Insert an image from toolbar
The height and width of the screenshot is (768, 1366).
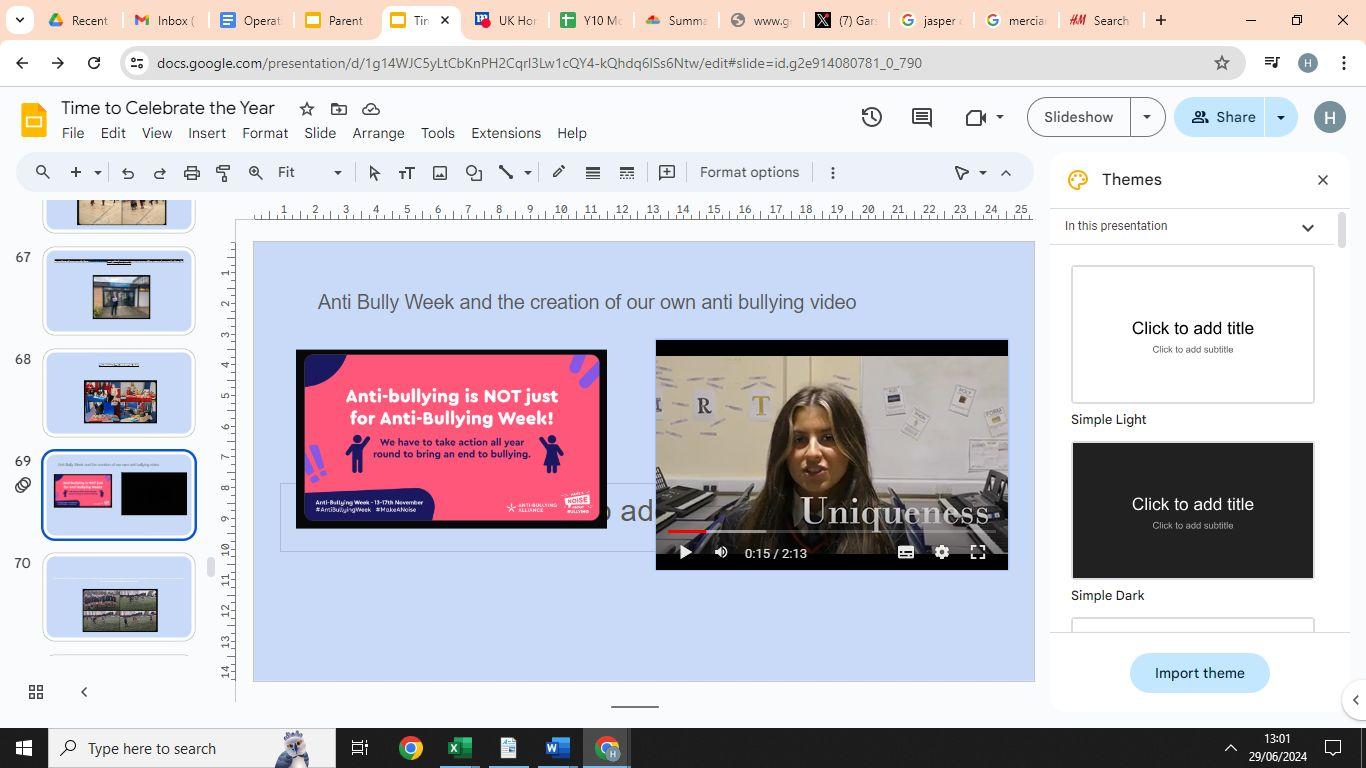440,173
